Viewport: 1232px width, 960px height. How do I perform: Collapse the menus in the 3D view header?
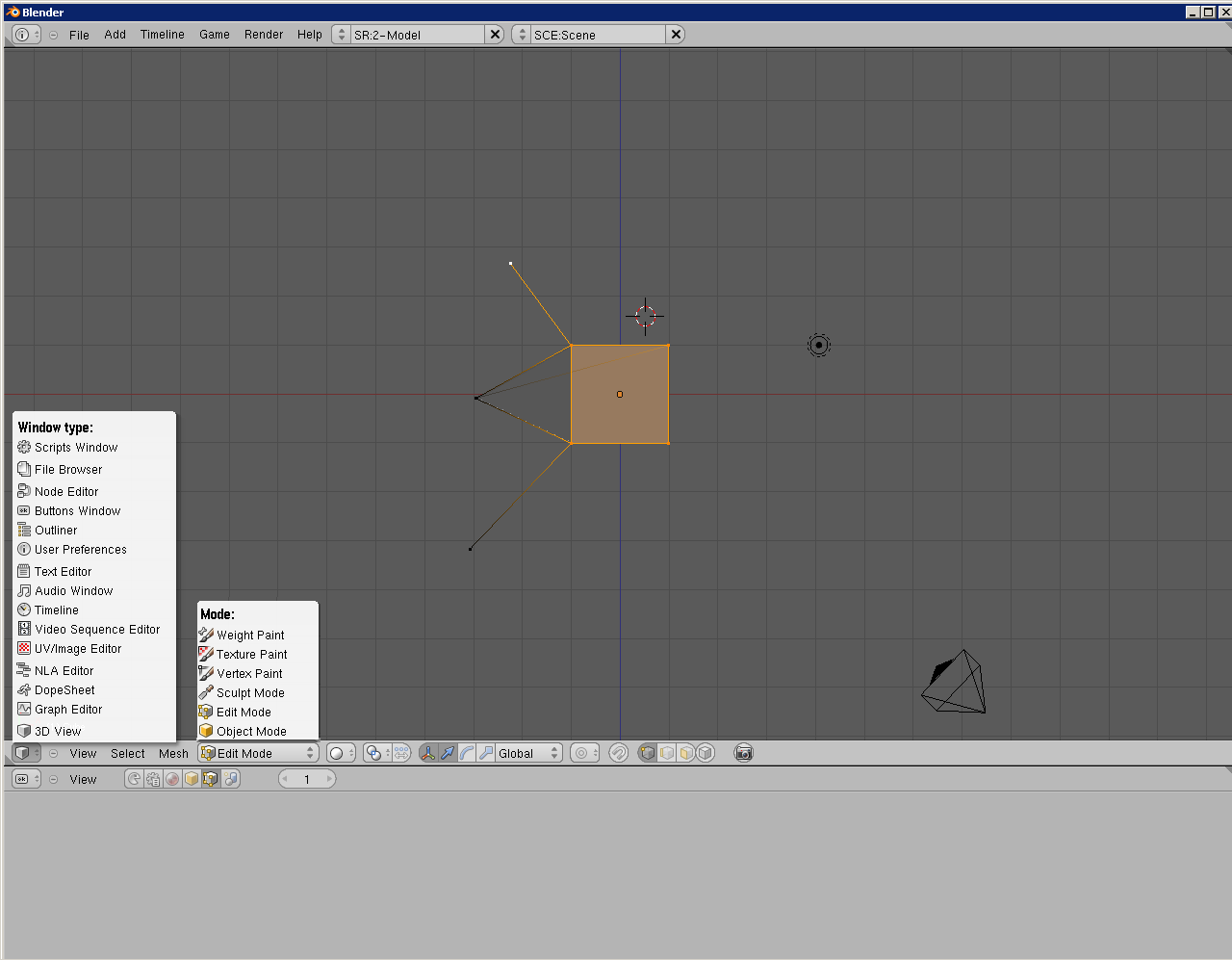point(54,754)
